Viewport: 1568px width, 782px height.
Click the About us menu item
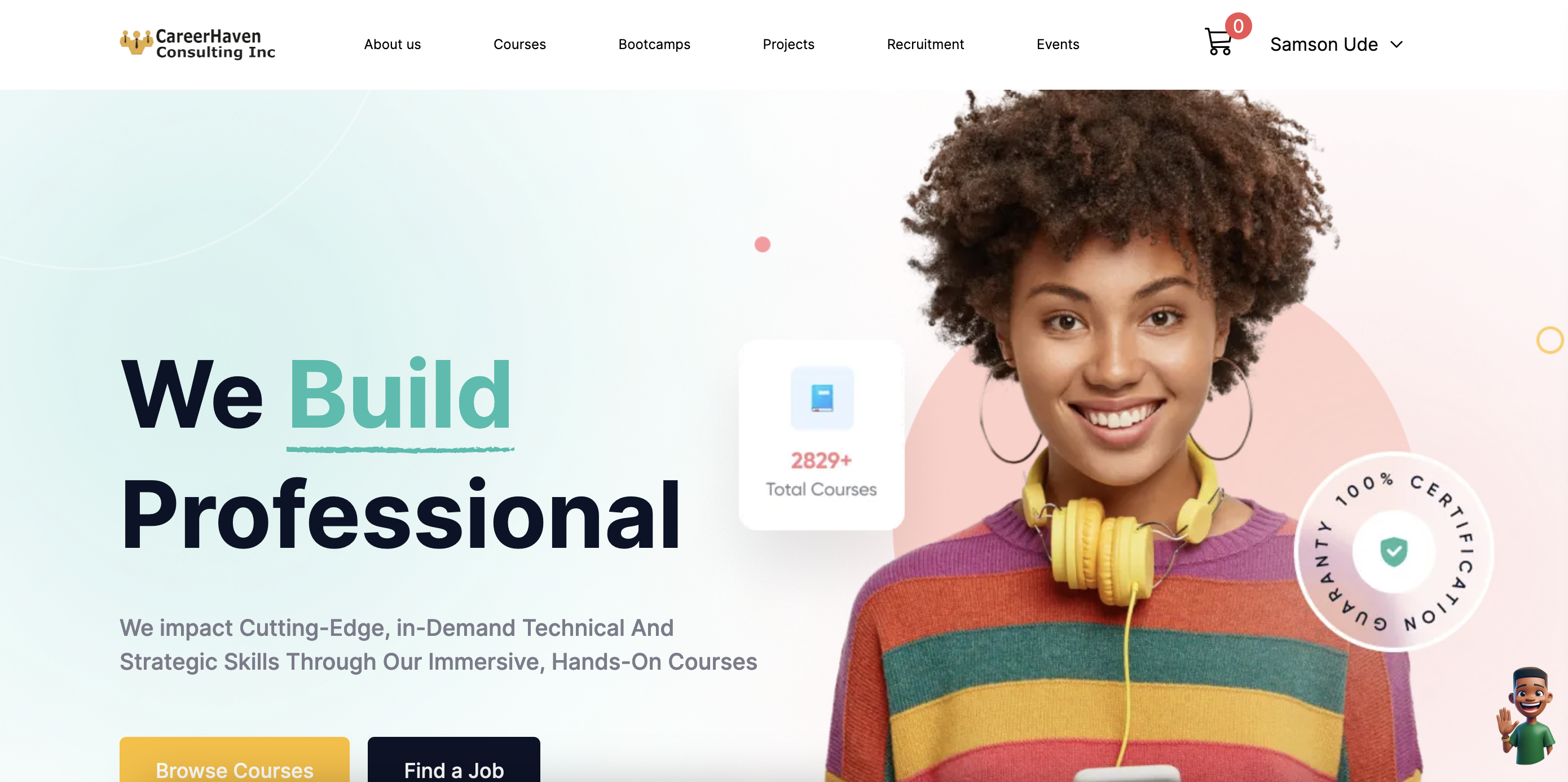point(392,43)
